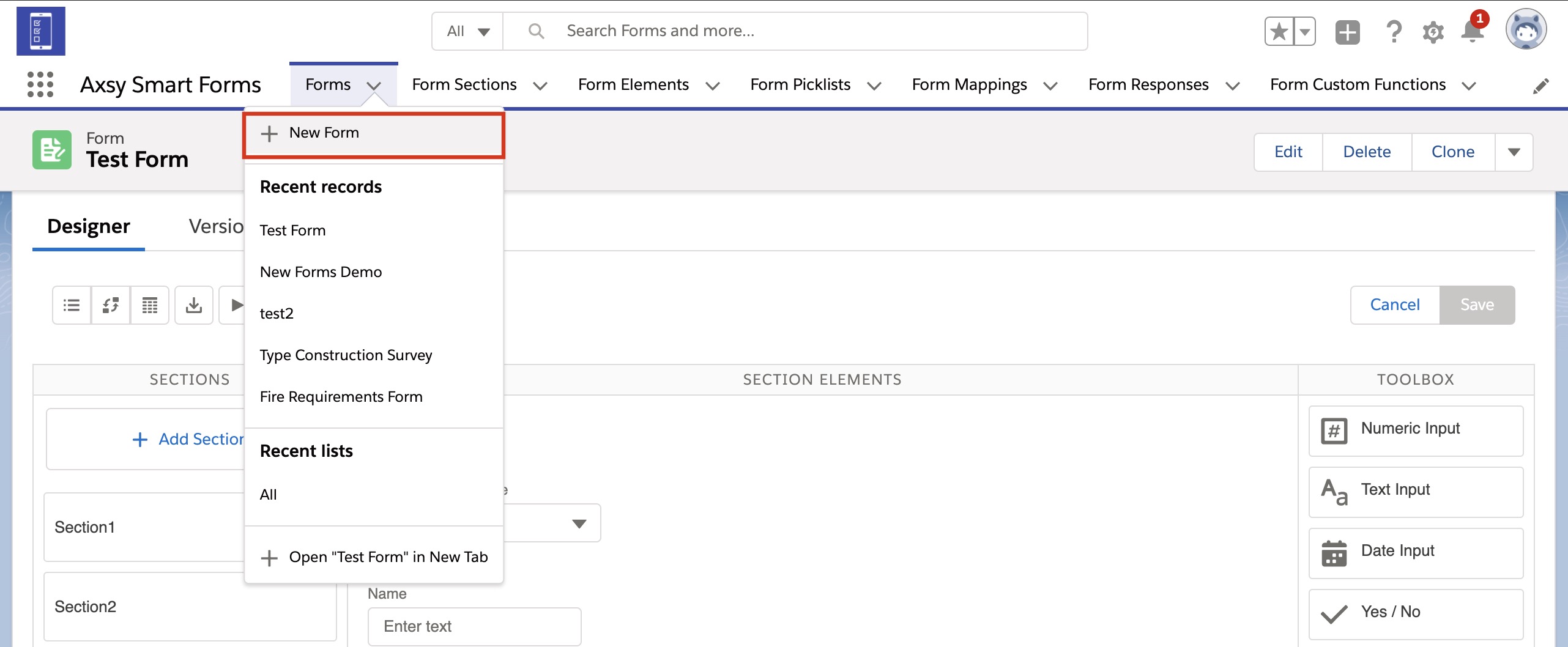1568x647 pixels.
Task: Click the help question mark icon
Action: 1394,32
